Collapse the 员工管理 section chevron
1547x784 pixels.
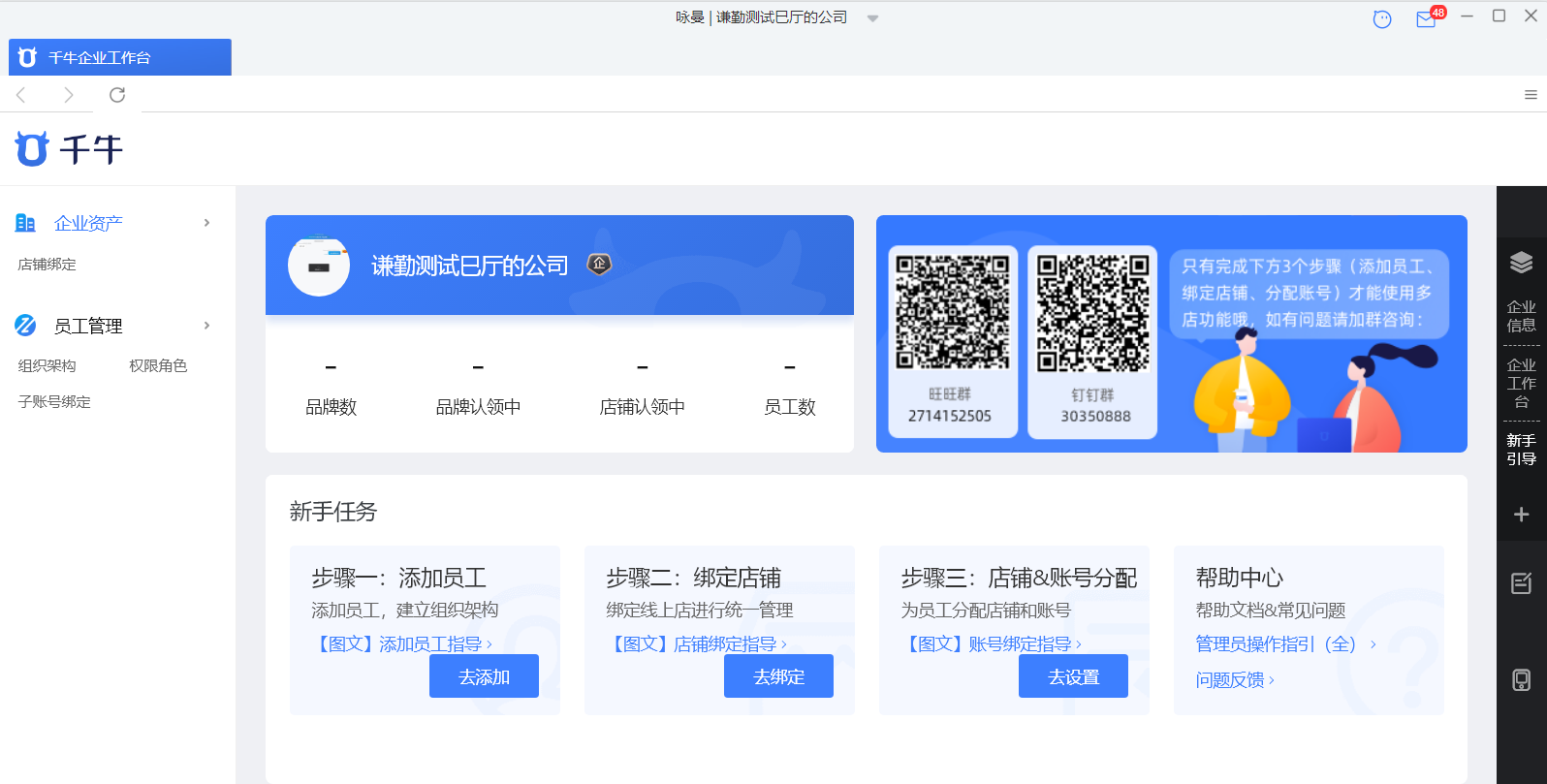pos(206,326)
